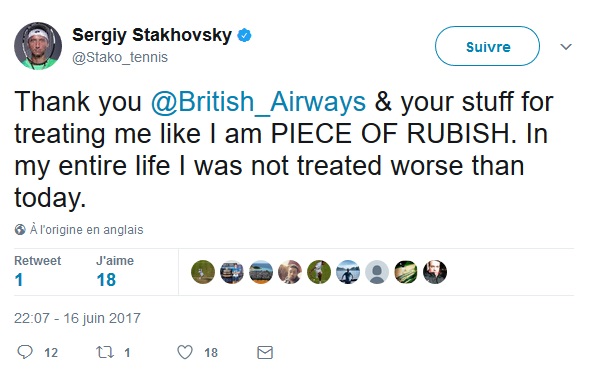Open the first liker avatar on the left

click(203, 272)
